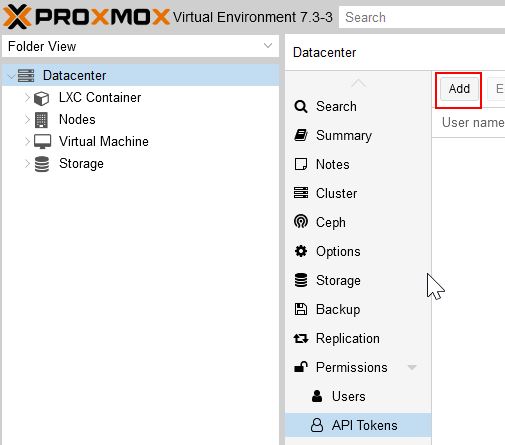The height and width of the screenshot is (445, 505).
Task: Open the Options menu item
Action: pyautogui.click(x=358, y=251)
